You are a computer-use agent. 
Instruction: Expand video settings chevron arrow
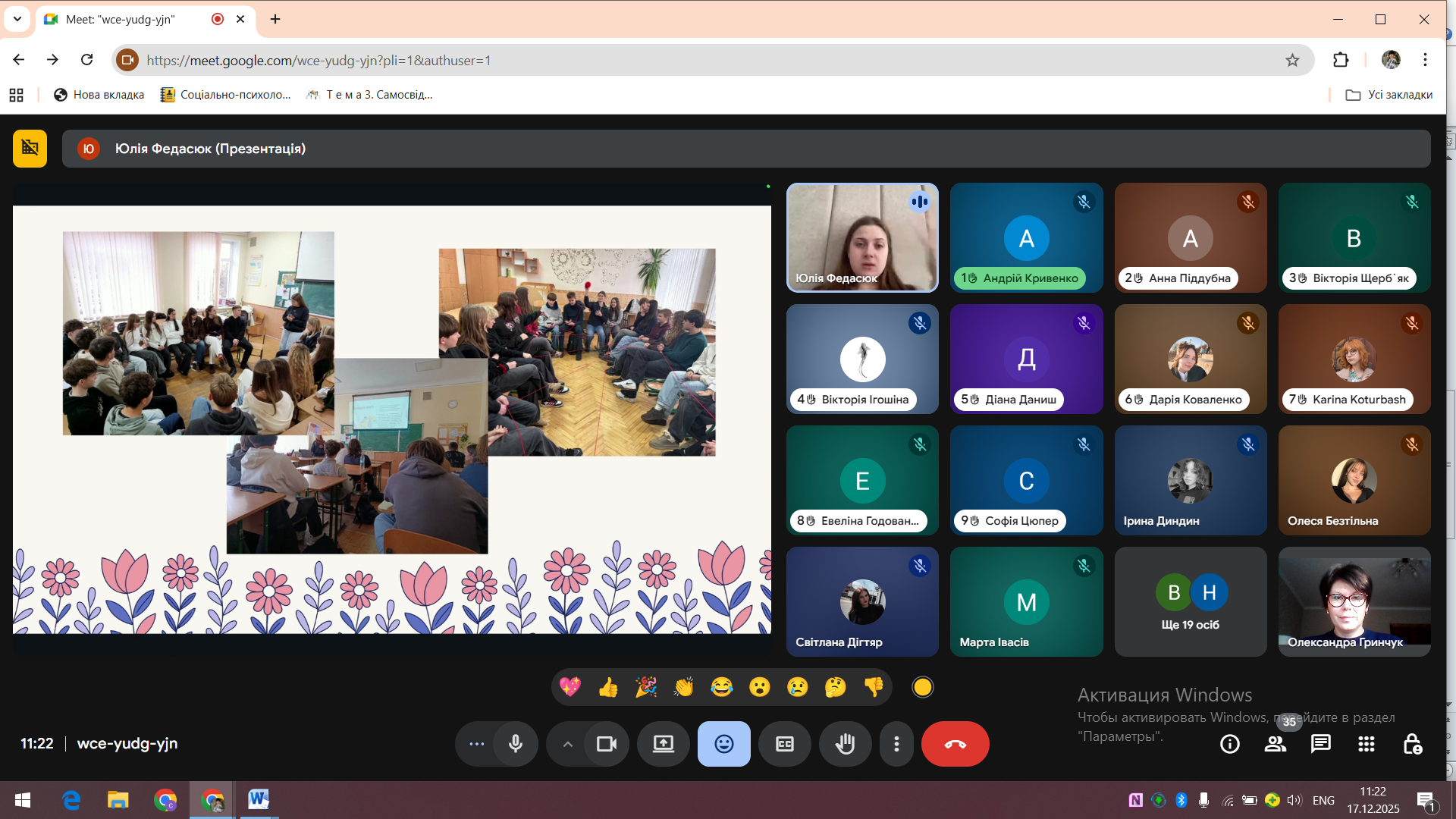567,744
